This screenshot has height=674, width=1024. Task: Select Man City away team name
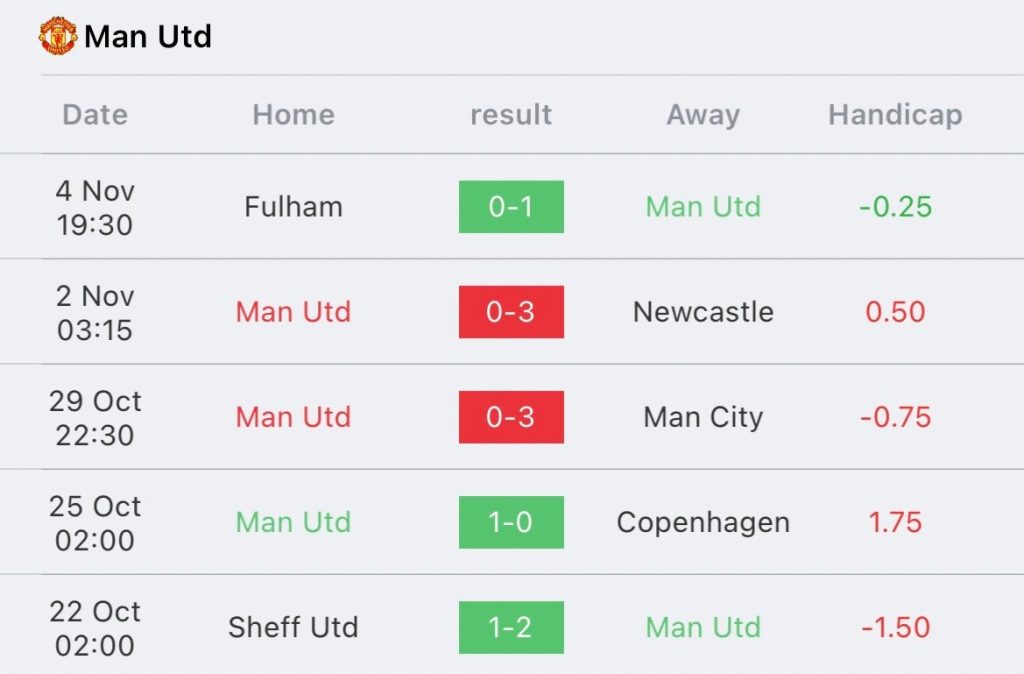(703, 417)
